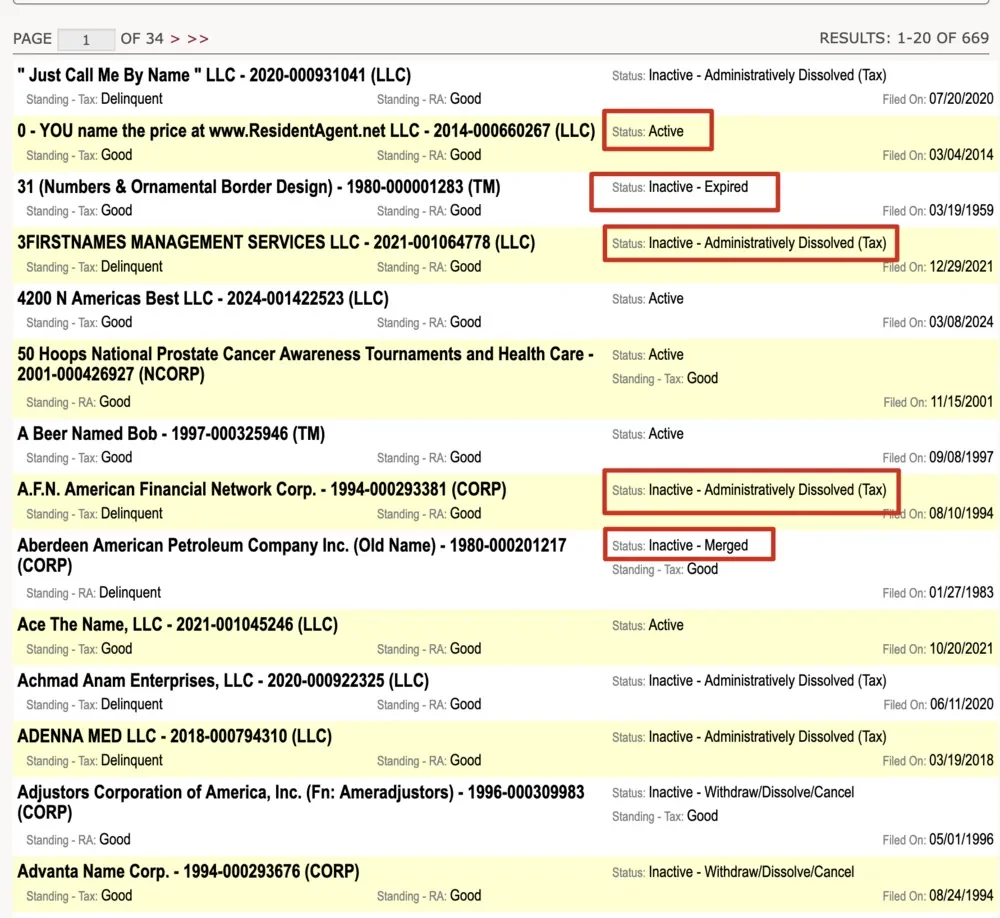Click the page number input field

[86, 40]
